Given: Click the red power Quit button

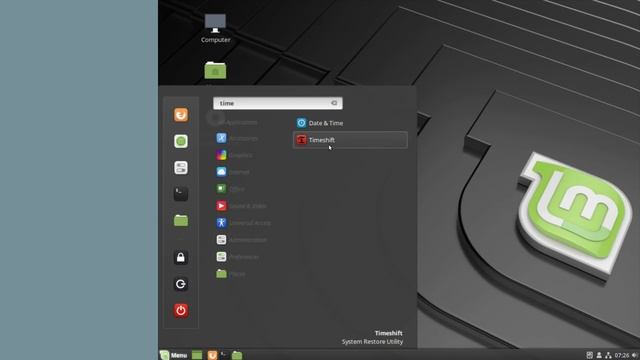Looking at the screenshot, I should pyautogui.click(x=181, y=311).
